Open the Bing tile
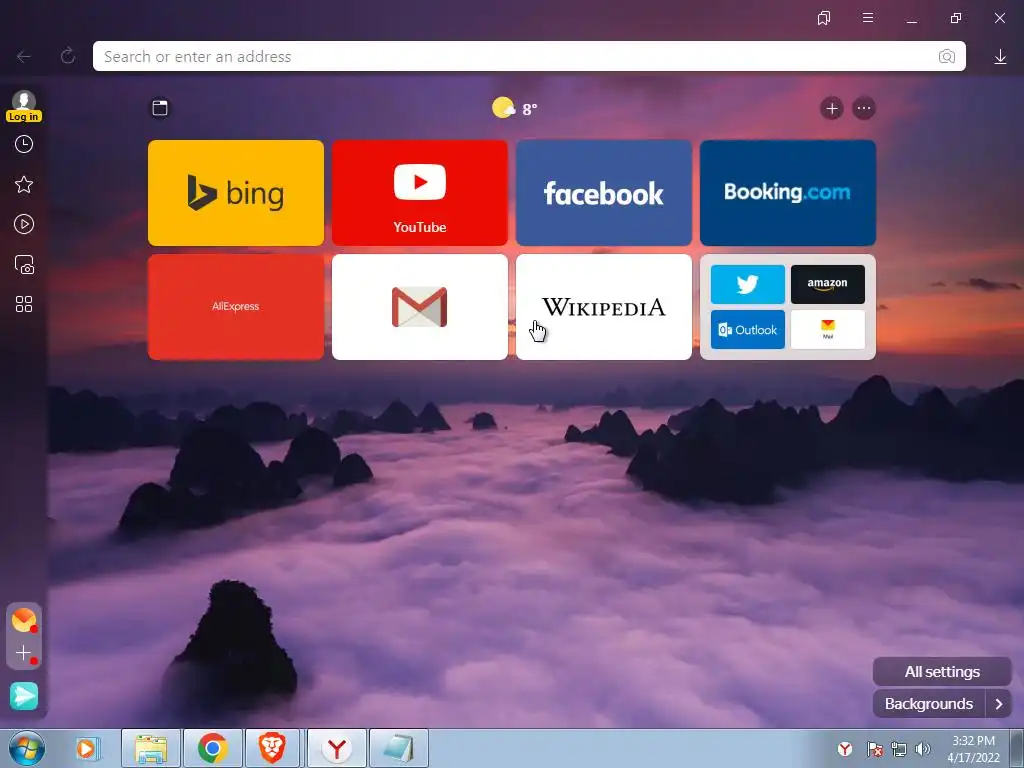The height and width of the screenshot is (768, 1024). click(236, 193)
